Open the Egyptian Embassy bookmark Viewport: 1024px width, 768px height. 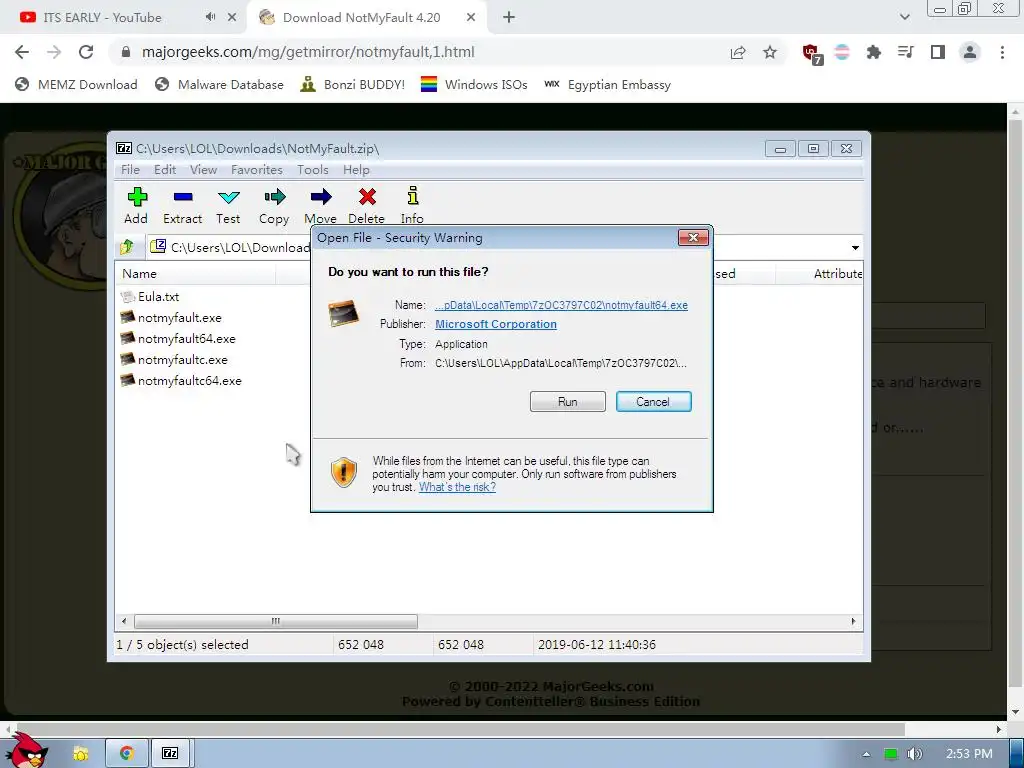607,84
